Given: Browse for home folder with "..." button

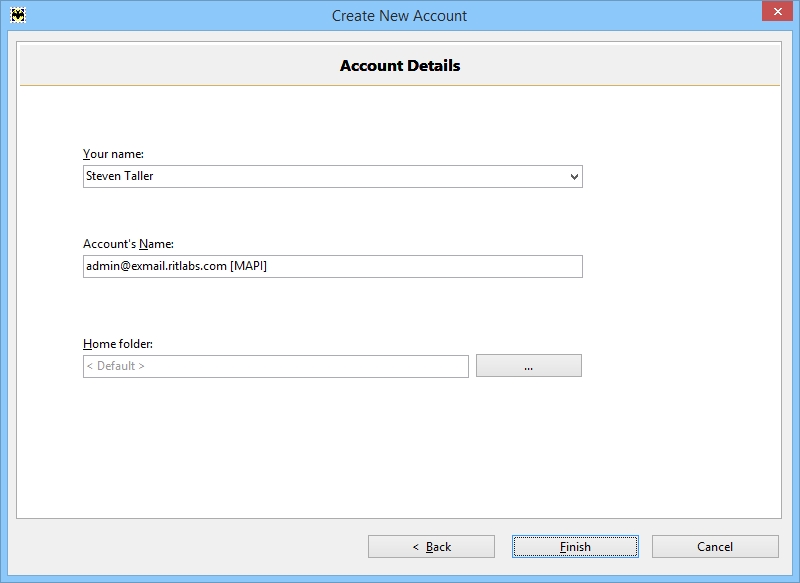Looking at the screenshot, I should (x=528, y=366).
